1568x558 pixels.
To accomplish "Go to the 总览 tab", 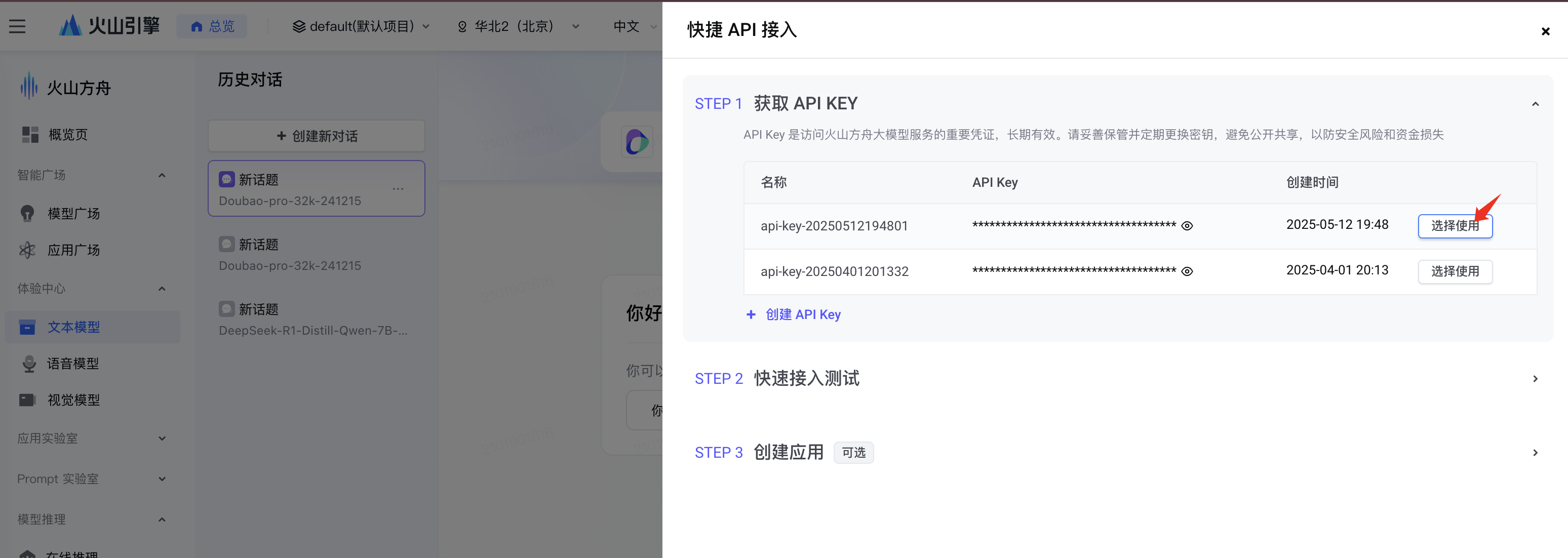I will click(212, 26).
